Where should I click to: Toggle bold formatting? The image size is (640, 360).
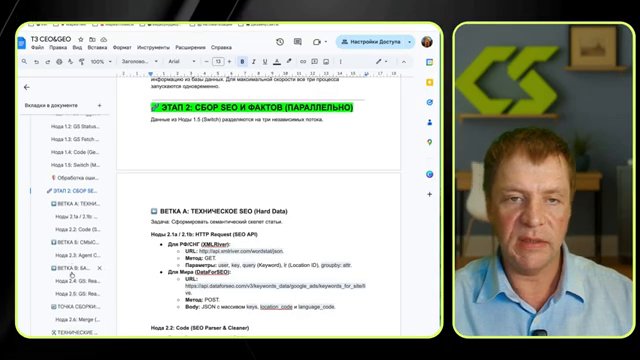[x=242, y=62]
